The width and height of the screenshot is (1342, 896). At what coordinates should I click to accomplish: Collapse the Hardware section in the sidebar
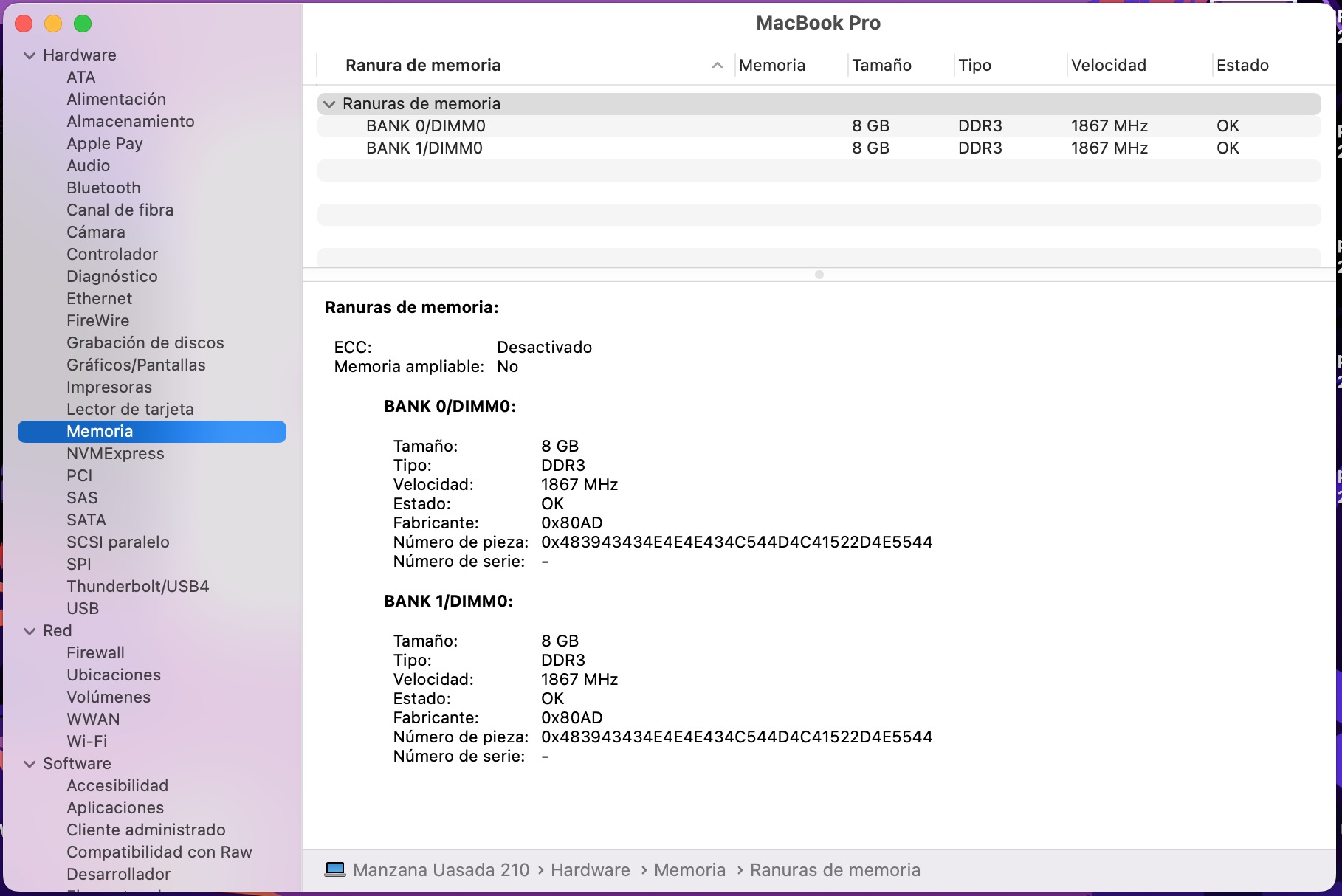click(x=30, y=55)
